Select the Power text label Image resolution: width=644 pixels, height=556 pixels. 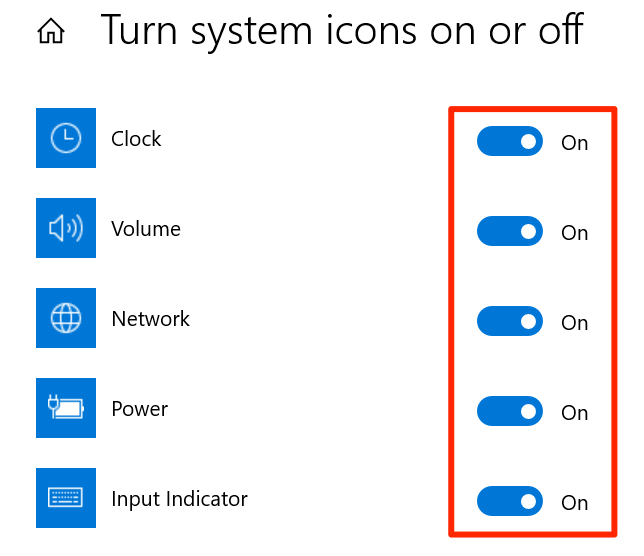click(140, 409)
